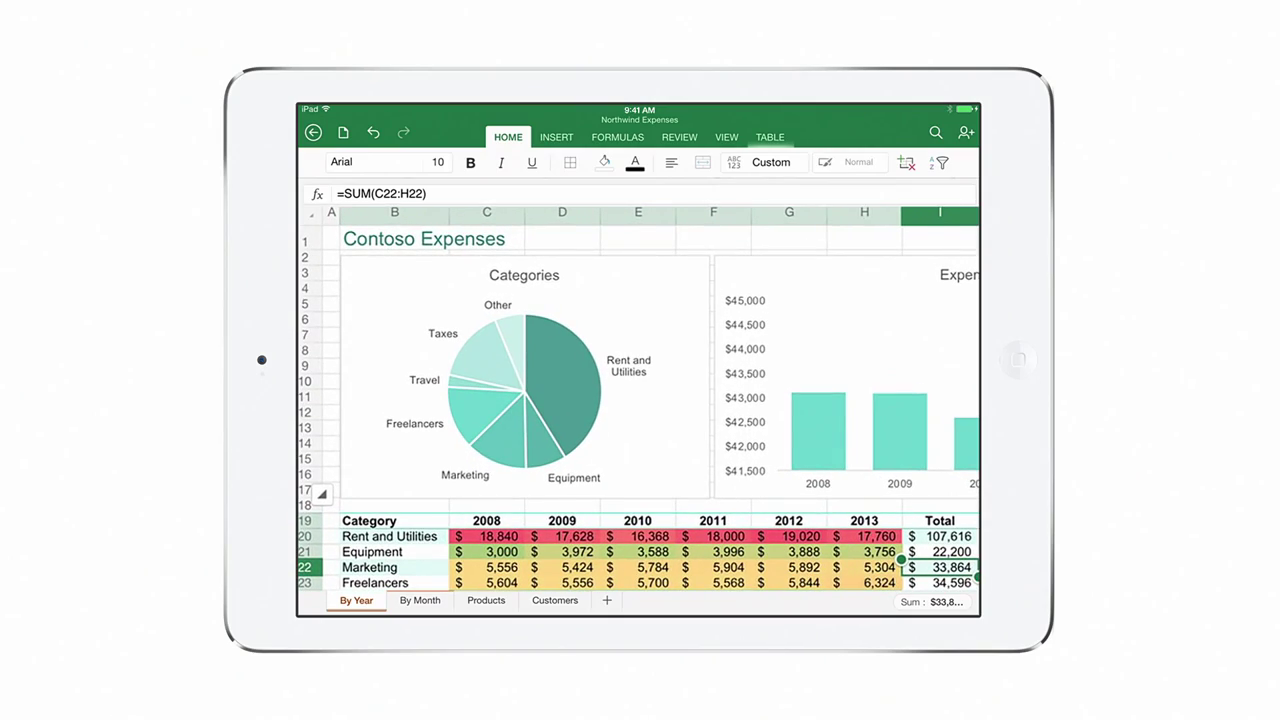This screenshot has height=720, width=1280.
Task: Select the Categories pie chart
Action: tap(525, 377)
